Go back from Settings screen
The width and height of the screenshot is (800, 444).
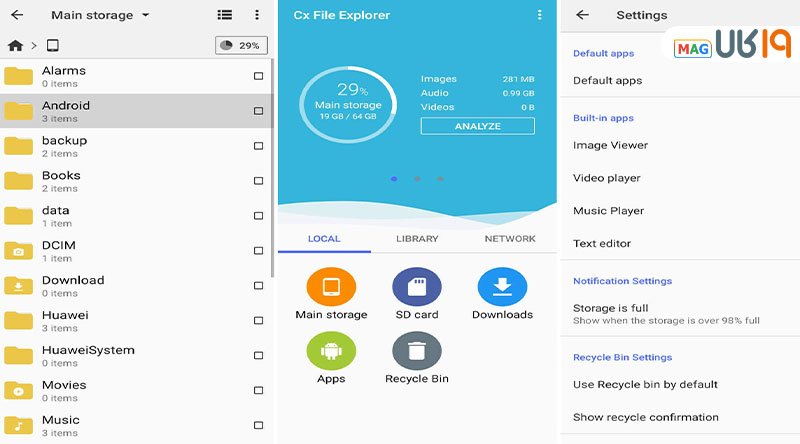click(x=582, y=15)
